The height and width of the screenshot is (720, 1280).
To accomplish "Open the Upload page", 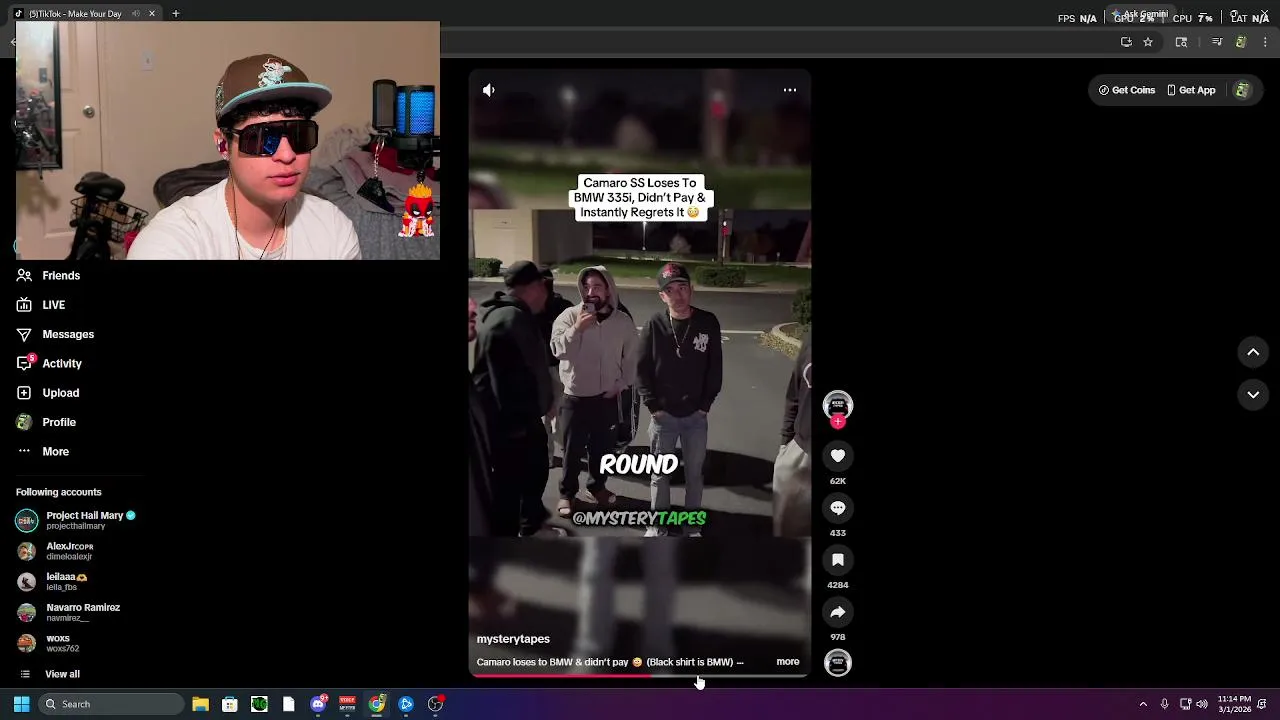I will click(47, 393).
